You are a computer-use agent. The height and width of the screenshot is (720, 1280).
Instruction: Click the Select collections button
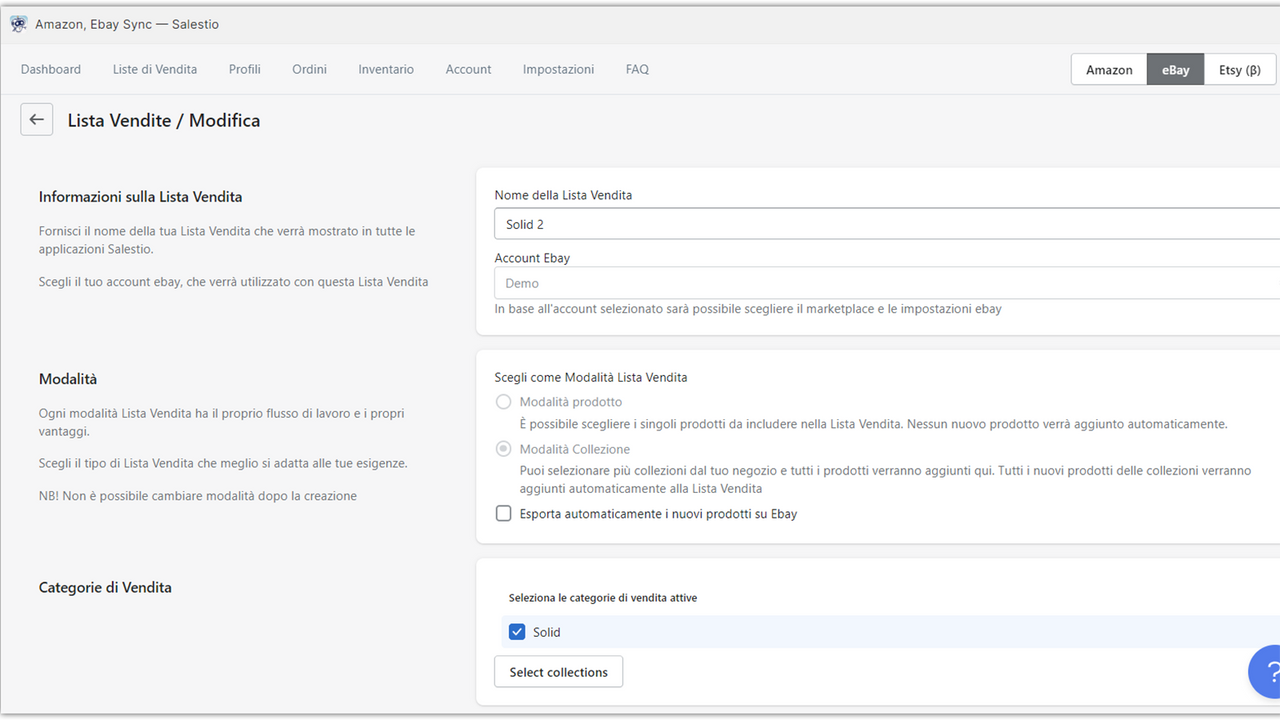[x=558, y=672]
